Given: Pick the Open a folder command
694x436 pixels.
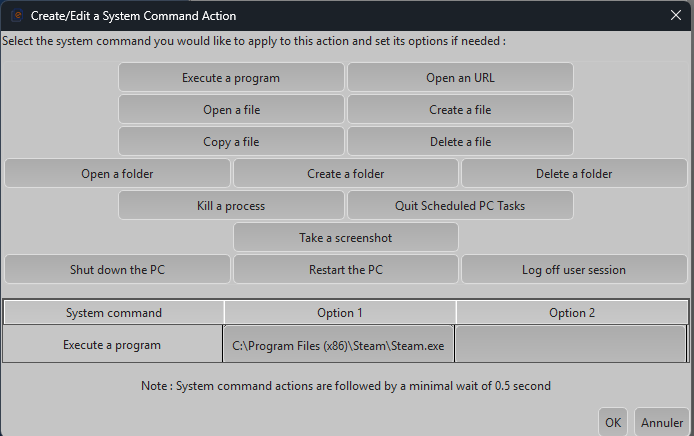Looking at the screenshot, I should (117, 174).
